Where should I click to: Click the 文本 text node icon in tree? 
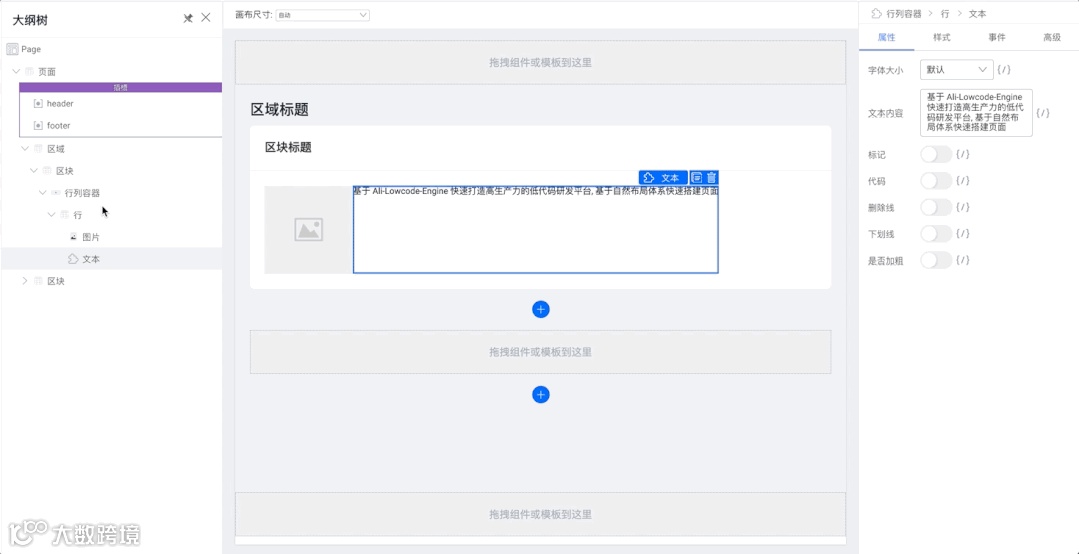[73, 259]
